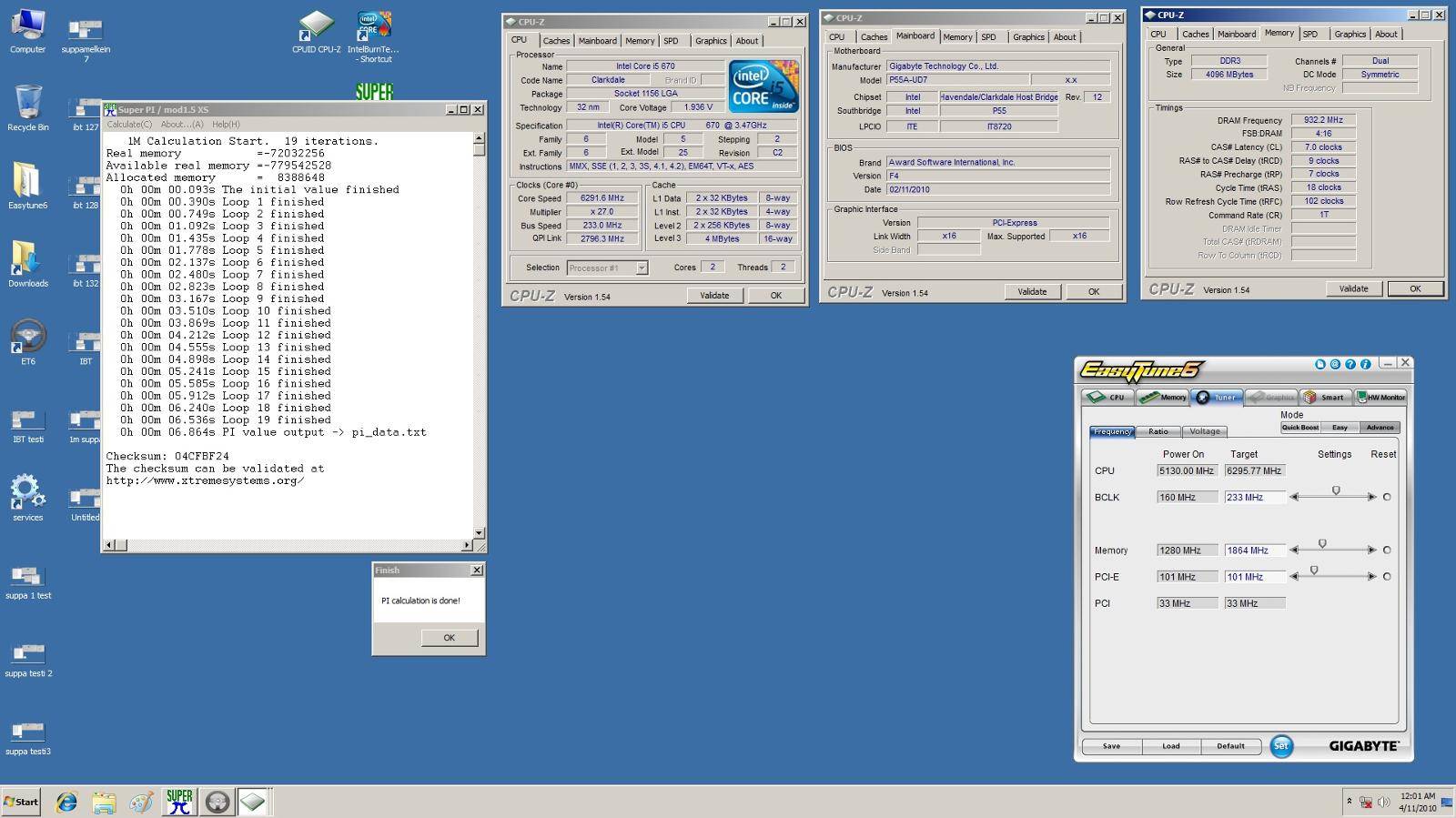This screenshot has width=1456, height=818.
Task: Switch to Super PI in the taskbar
Action: pos(179,802)
